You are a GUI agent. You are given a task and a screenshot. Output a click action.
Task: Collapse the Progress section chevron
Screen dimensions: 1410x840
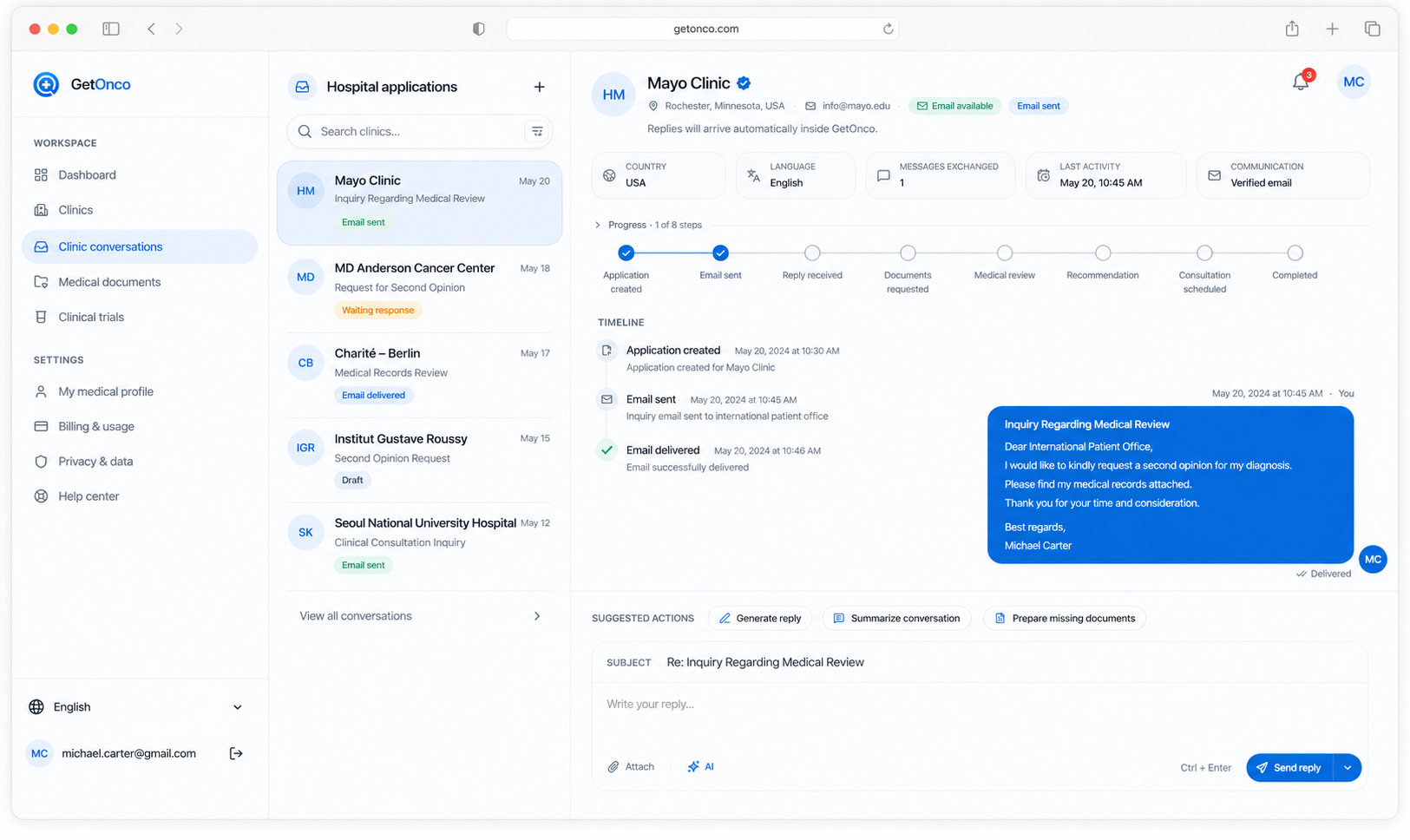(598, 225)
